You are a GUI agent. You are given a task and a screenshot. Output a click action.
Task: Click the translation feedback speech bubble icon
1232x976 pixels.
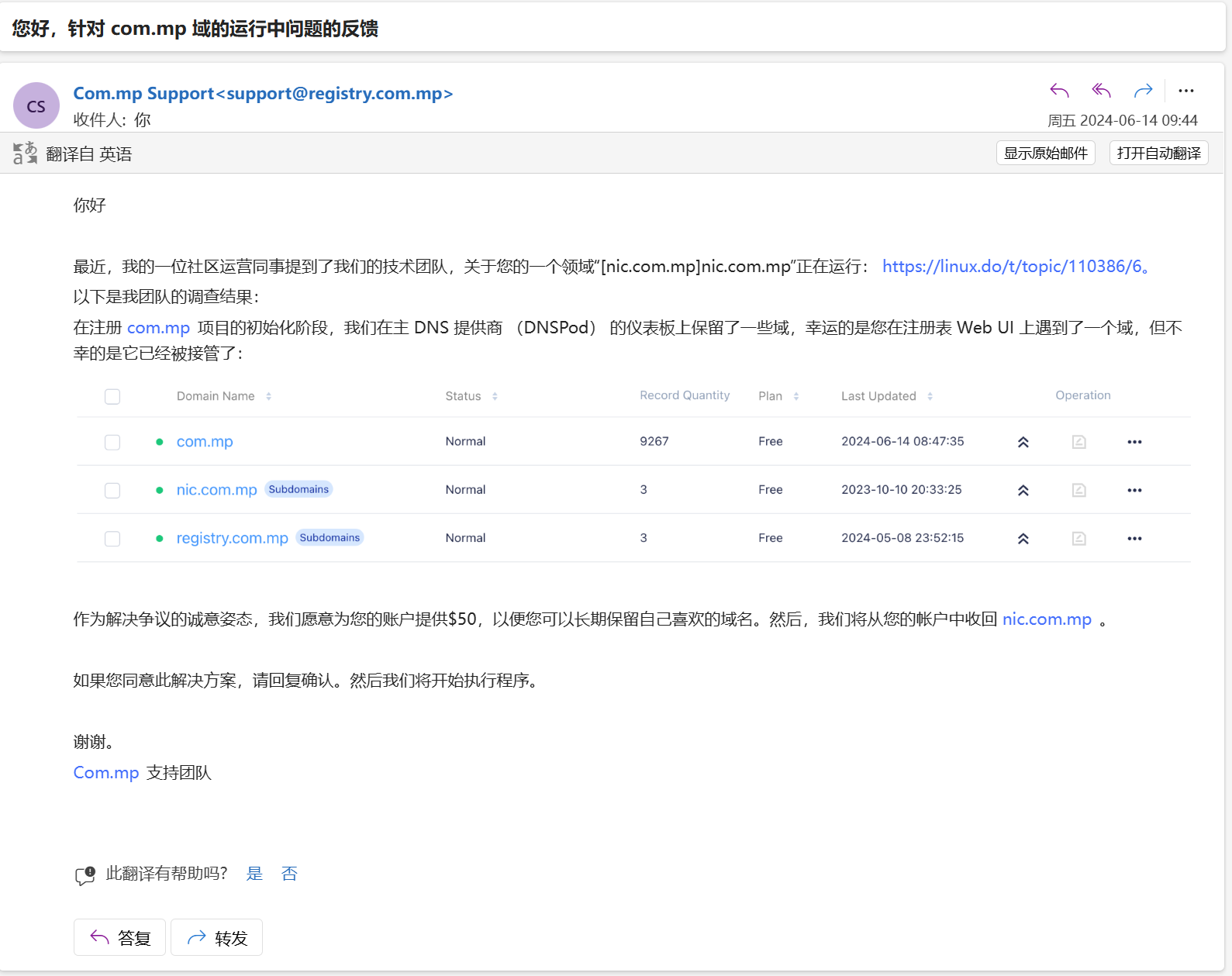pyautogui.click(x=85, y=875)
